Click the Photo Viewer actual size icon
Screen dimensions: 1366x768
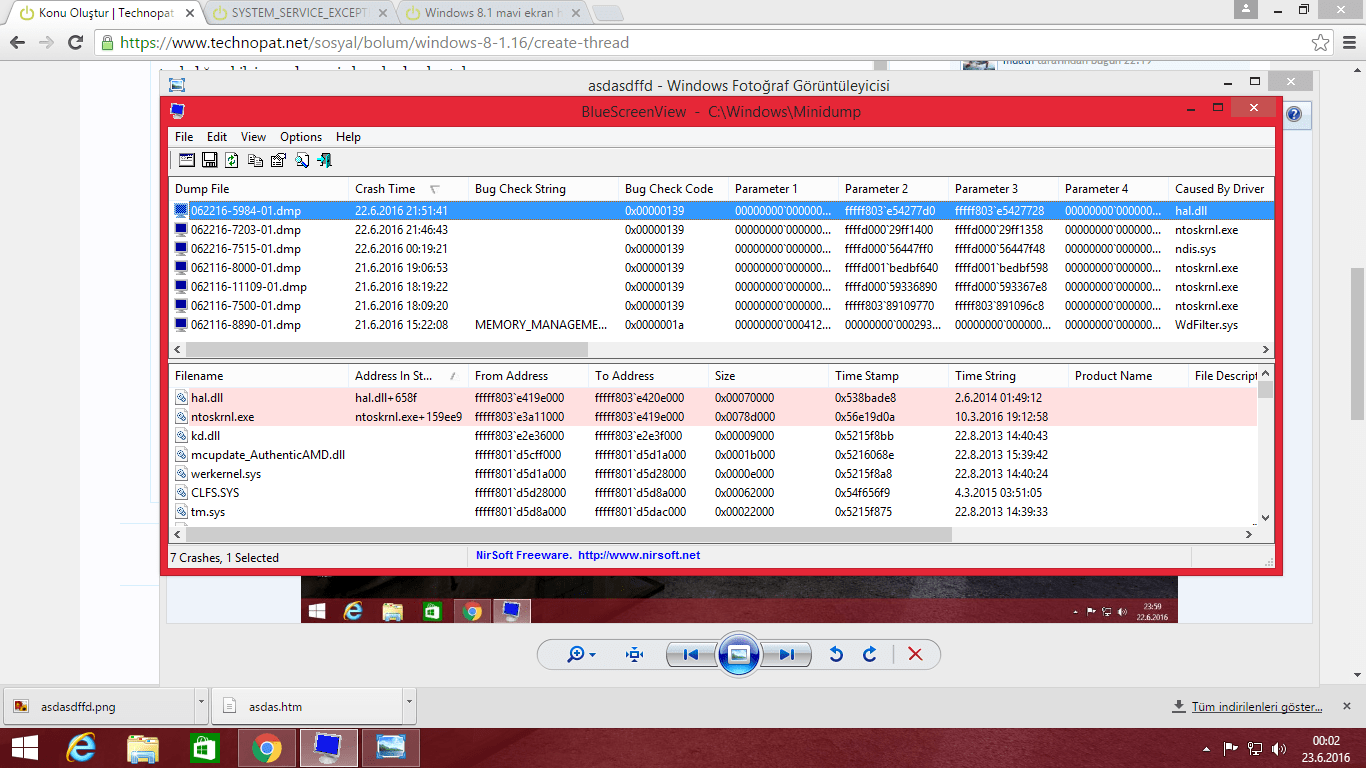[x=635, y=654]
